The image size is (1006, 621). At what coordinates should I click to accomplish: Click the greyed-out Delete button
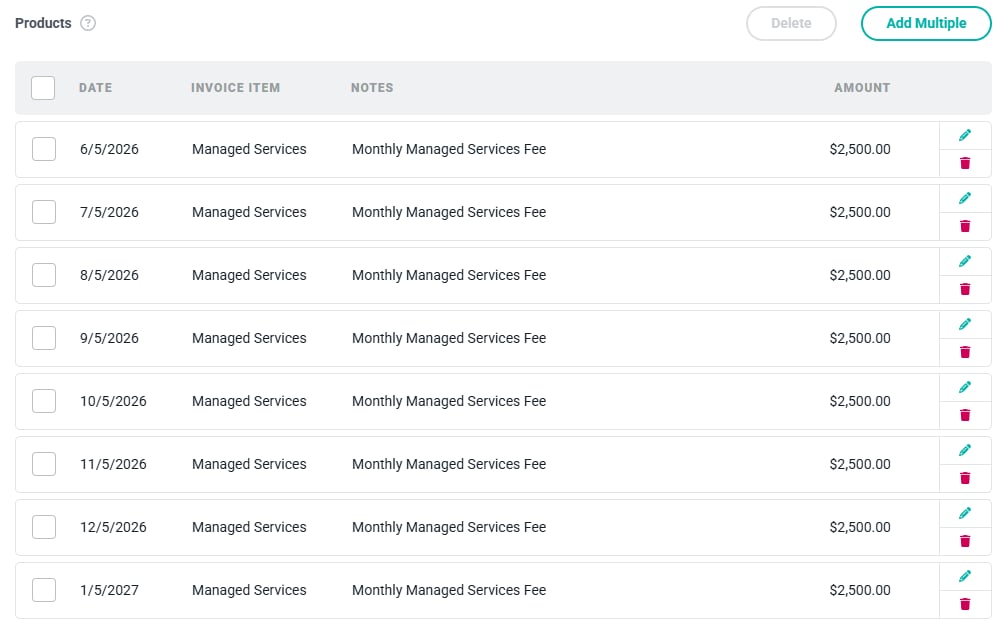pyautogui.click(x=791, y=23)
